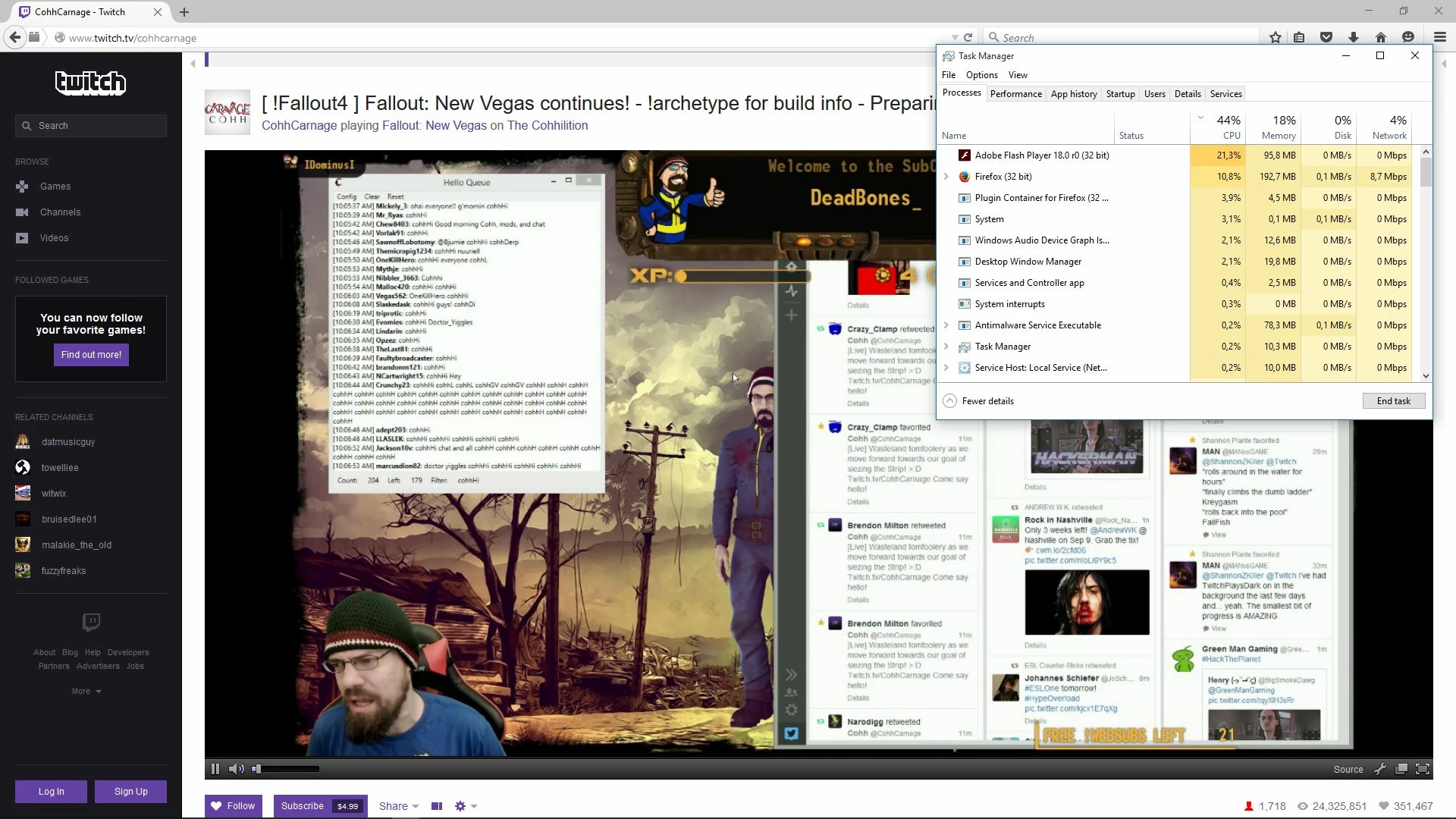The height and width of the screenshot is (819, 1456).
Task: Open the gear options dropdown below the video
Action: pos(465,806)
